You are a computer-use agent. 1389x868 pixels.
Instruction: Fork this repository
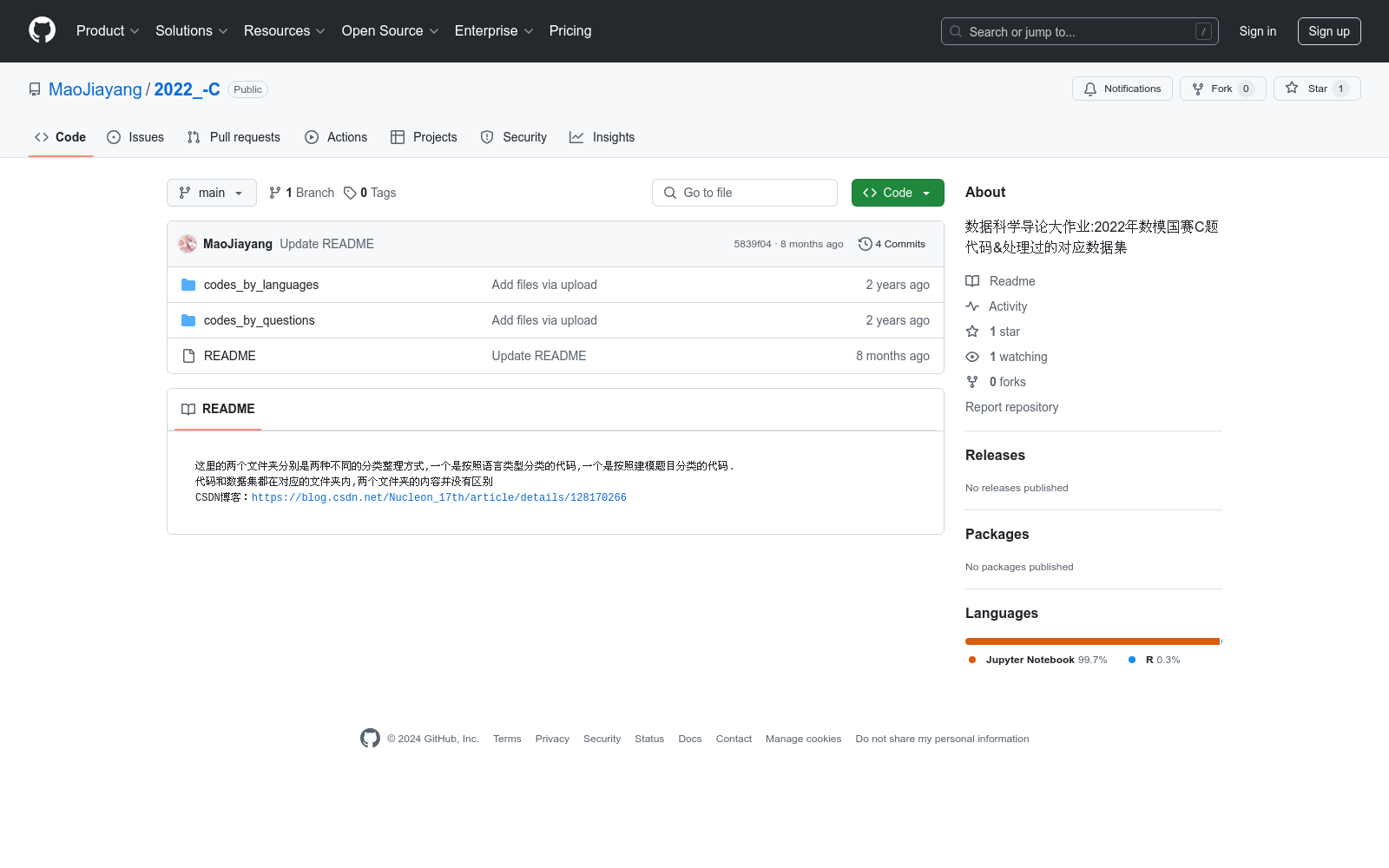click(x=1223, y=89)
